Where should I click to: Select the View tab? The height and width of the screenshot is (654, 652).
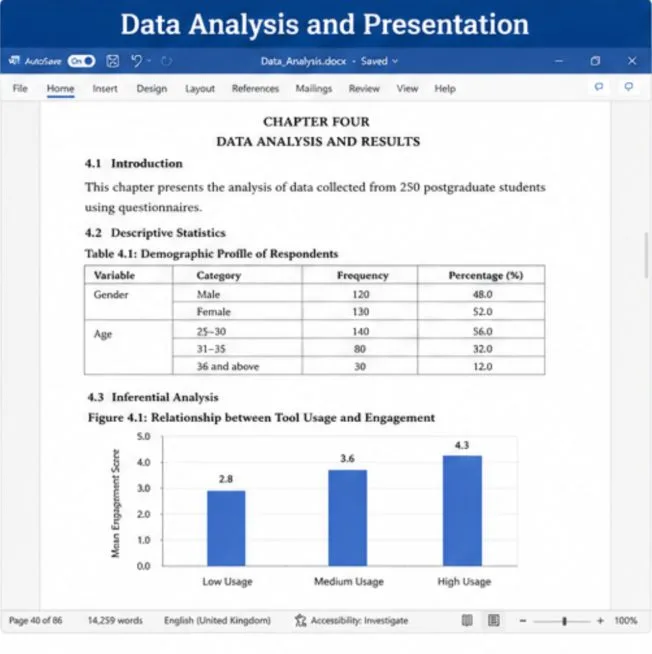coord(407,88)
